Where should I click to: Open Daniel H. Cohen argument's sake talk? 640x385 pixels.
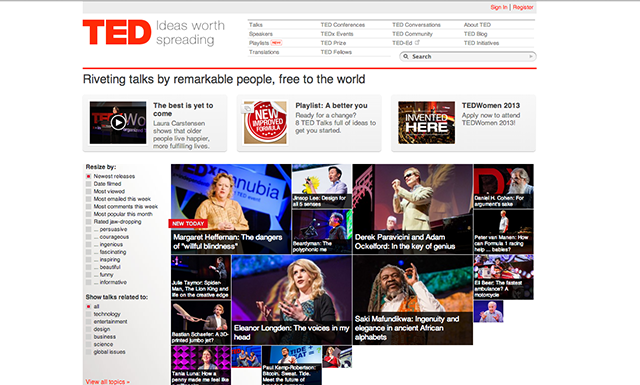[504, 186]
